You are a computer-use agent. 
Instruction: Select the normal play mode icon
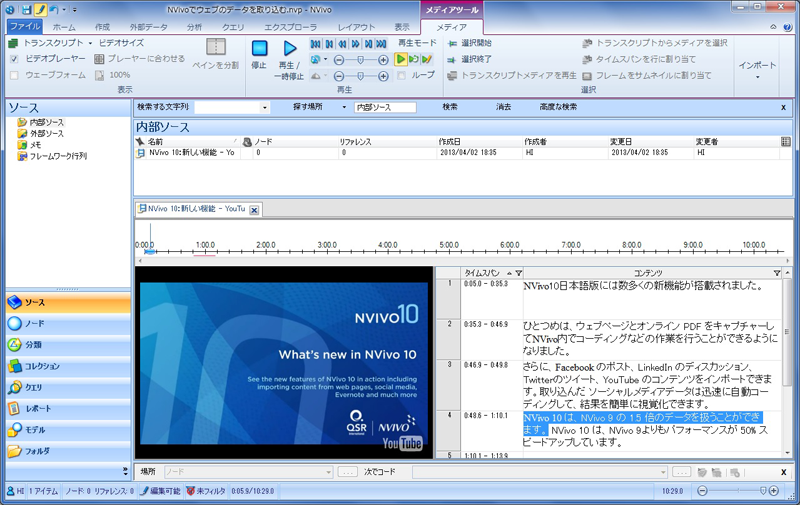401,59
